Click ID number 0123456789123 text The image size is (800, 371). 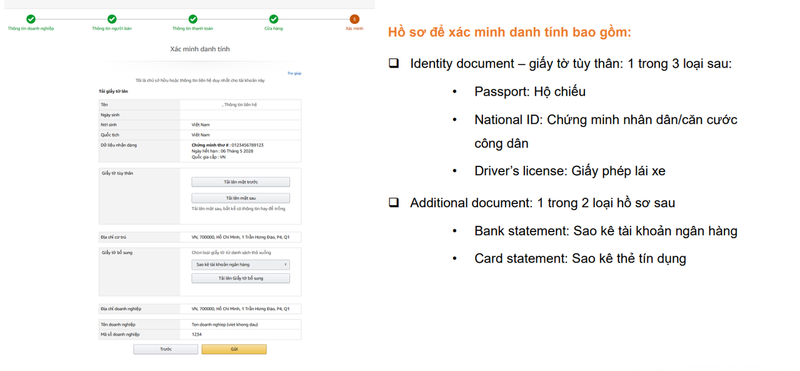(x=247, y=145)
